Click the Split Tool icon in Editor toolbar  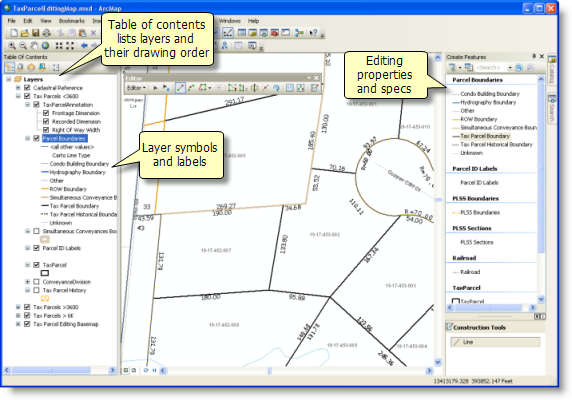pyautogui.click(x=265, y=88)
